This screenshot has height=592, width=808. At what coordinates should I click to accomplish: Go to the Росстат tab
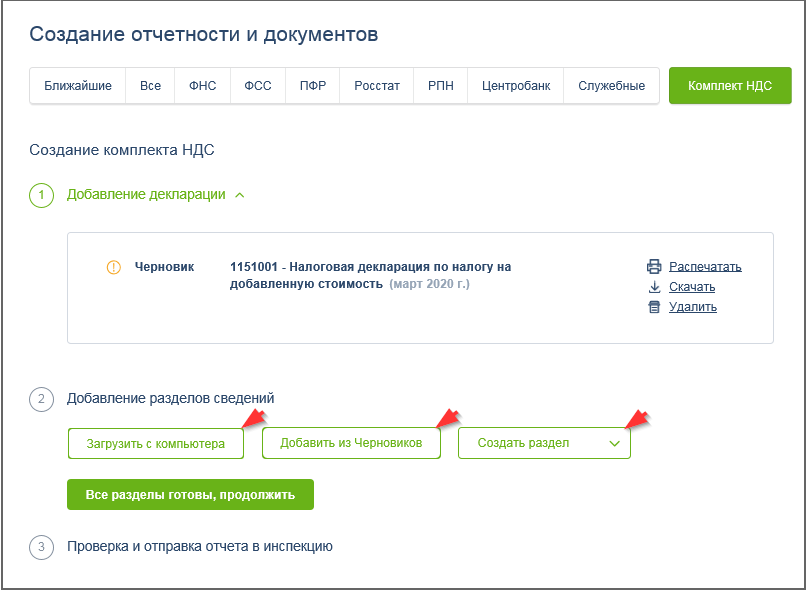coord(377,86)
